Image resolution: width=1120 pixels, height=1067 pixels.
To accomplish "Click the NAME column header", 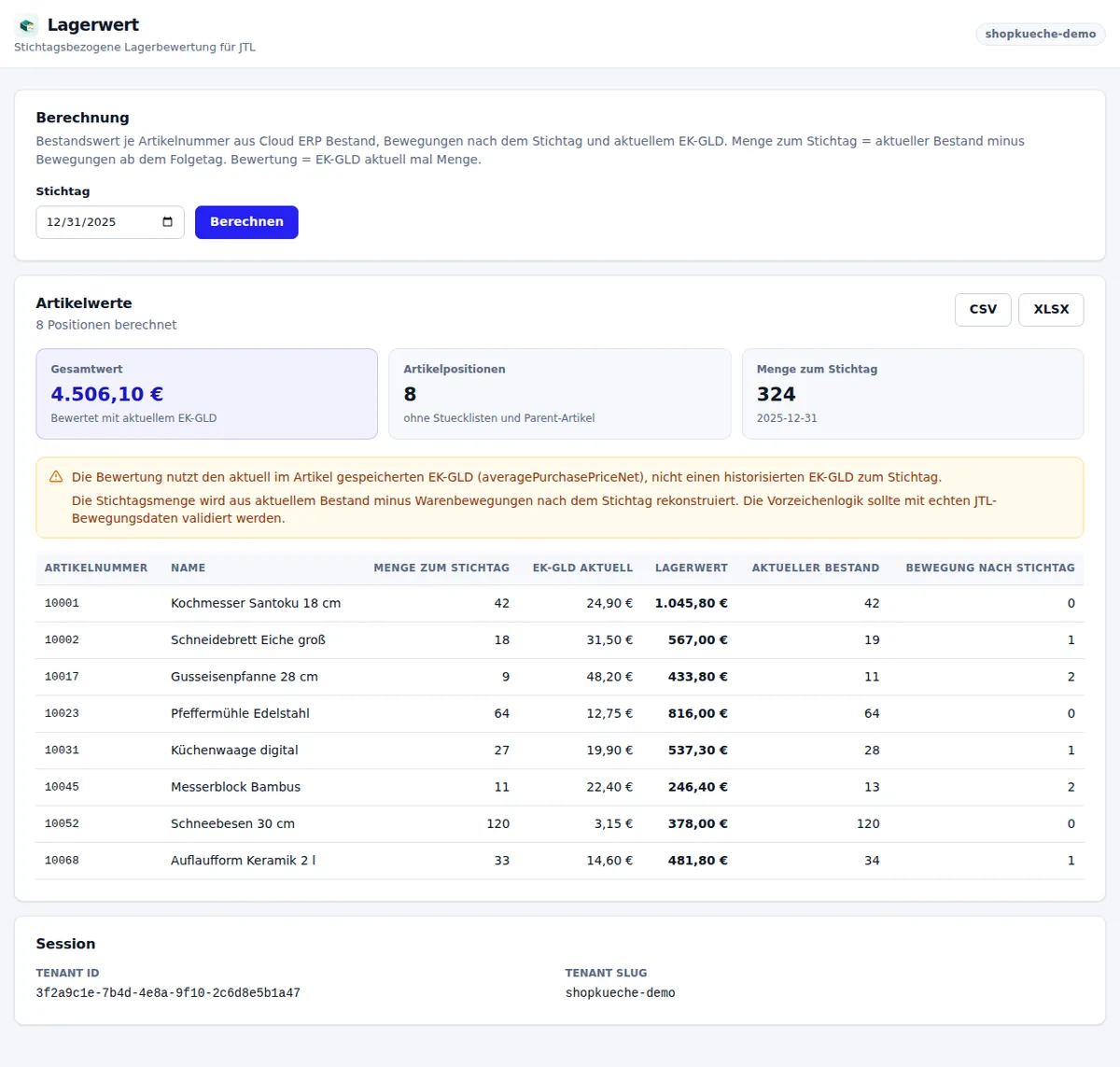I will pyautogui.click(x=188, y=568).
